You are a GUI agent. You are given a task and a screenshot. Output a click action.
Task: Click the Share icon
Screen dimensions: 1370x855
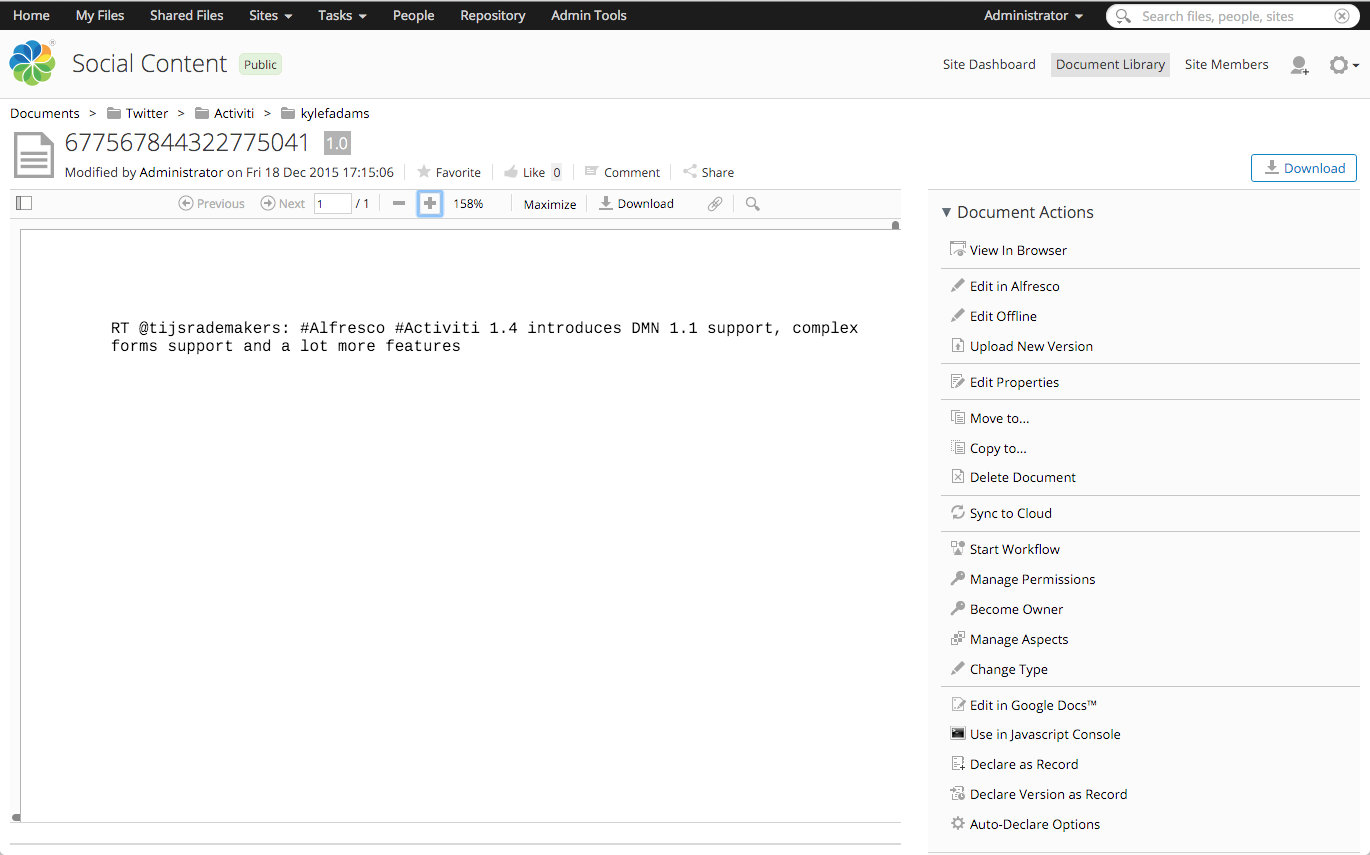690,172
